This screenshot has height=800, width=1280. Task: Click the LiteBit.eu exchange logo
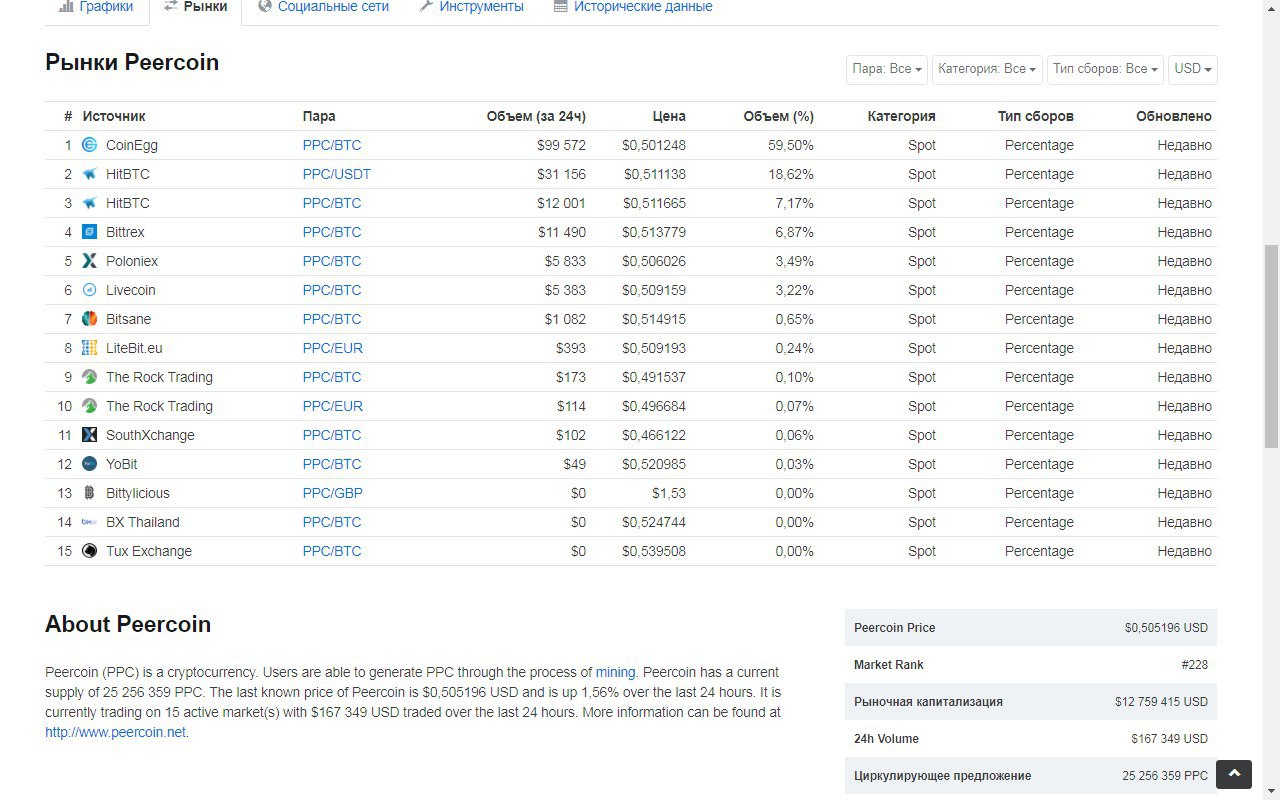point(89,348)
